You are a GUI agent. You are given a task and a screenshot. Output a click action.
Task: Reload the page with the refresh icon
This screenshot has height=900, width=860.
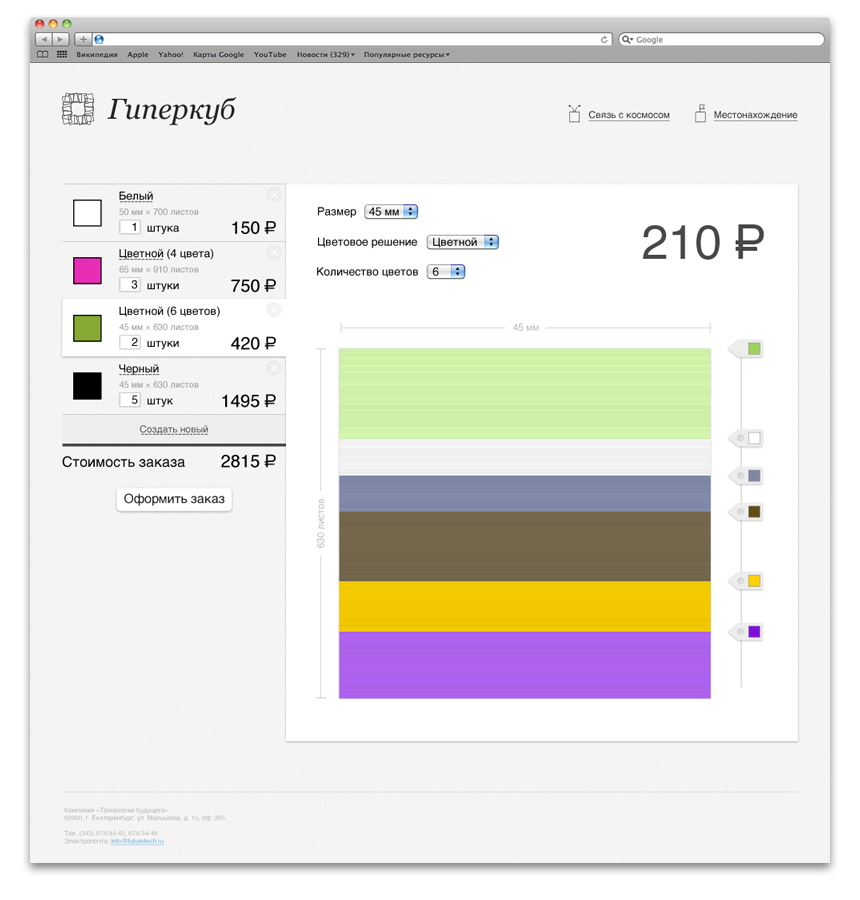tap(604, 40)
